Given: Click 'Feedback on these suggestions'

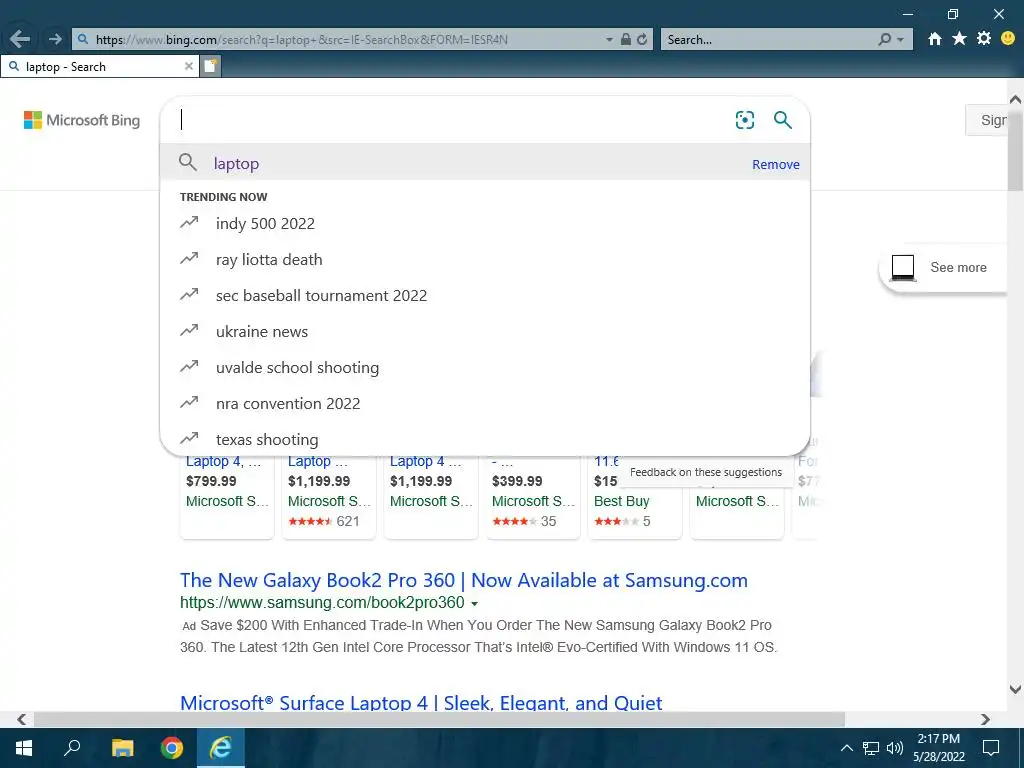Looking at the screenshot, I should point(705,472).
